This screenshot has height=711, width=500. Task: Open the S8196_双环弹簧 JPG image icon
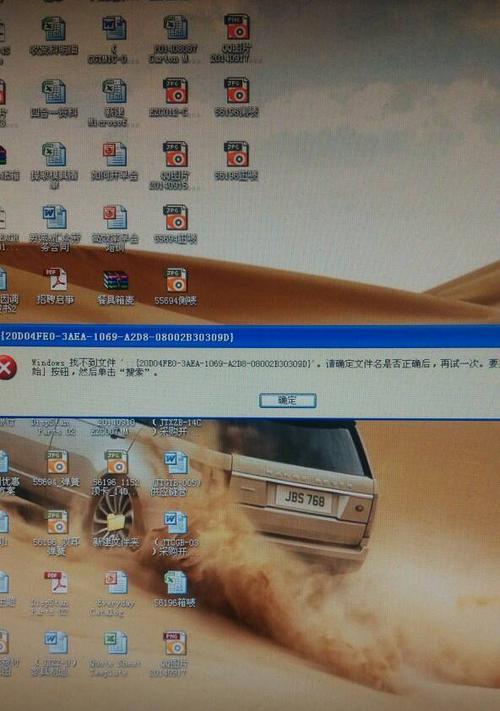pyautogui.click(x=57, y=533)
